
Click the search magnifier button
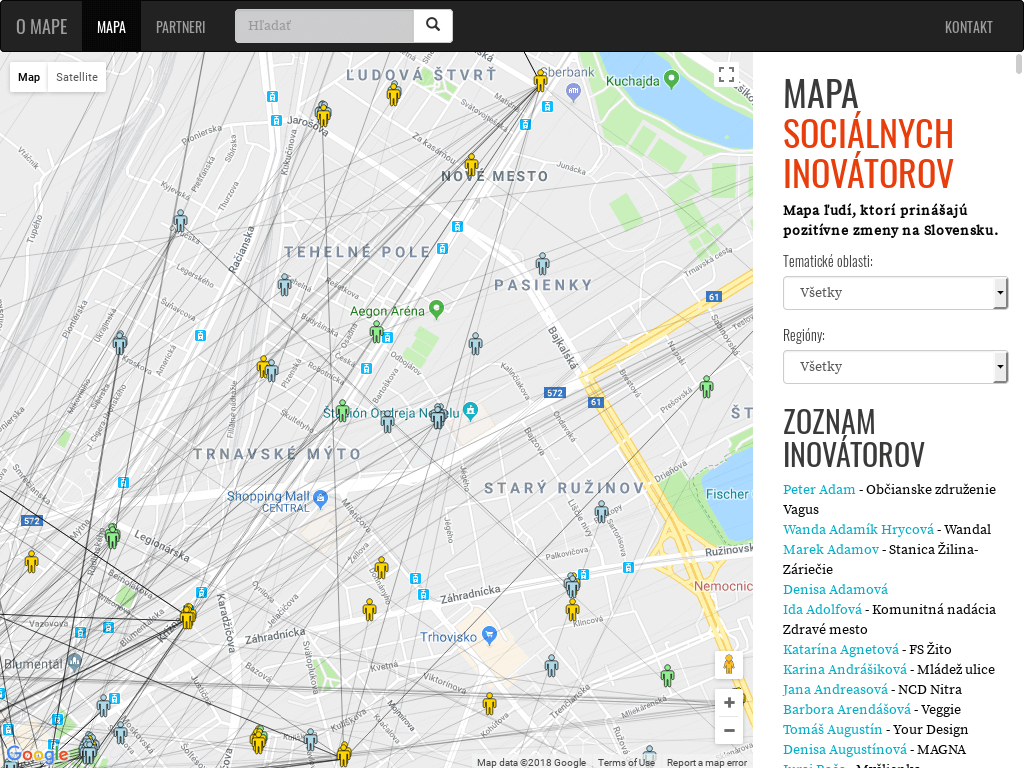pos(433,25)
